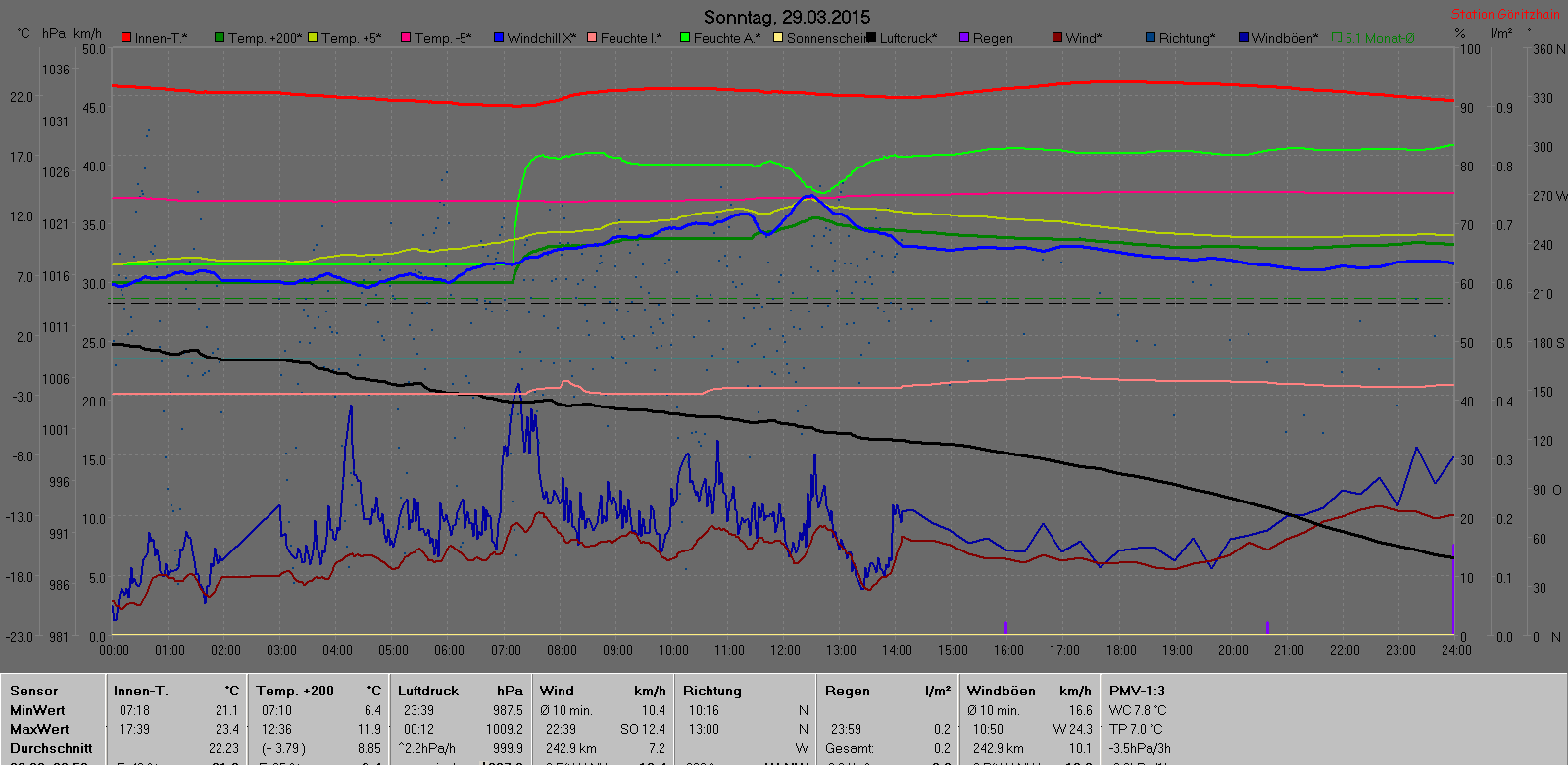Click the Richtung table header
This screenshot has width=1568, height=765.
point(712,691)
